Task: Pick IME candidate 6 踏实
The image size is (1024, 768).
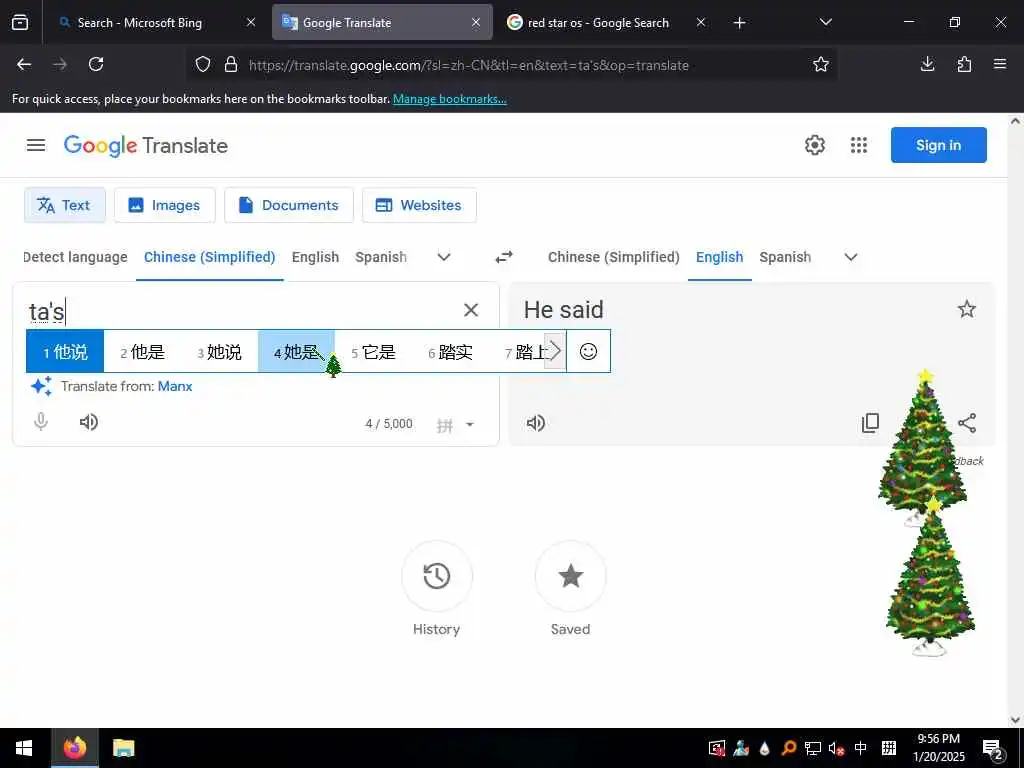Action: pyautogui.click(x=451, y=351)
